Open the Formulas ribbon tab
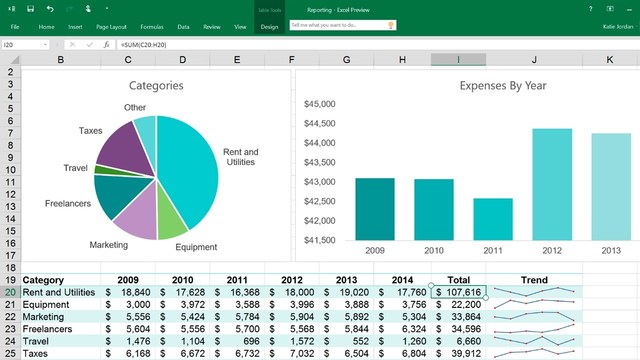 [152, 27]
